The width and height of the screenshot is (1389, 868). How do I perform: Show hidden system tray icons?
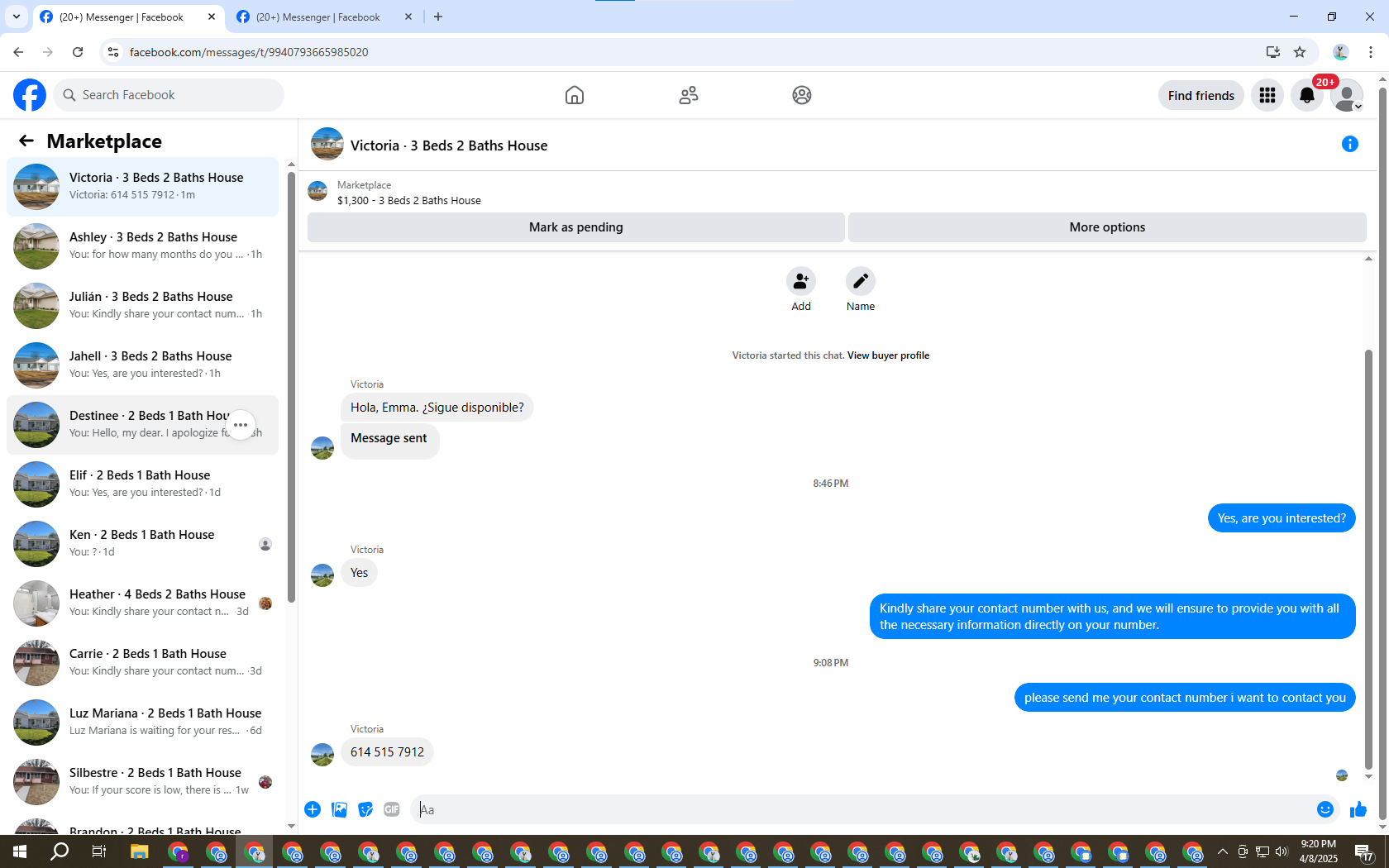1223,851
